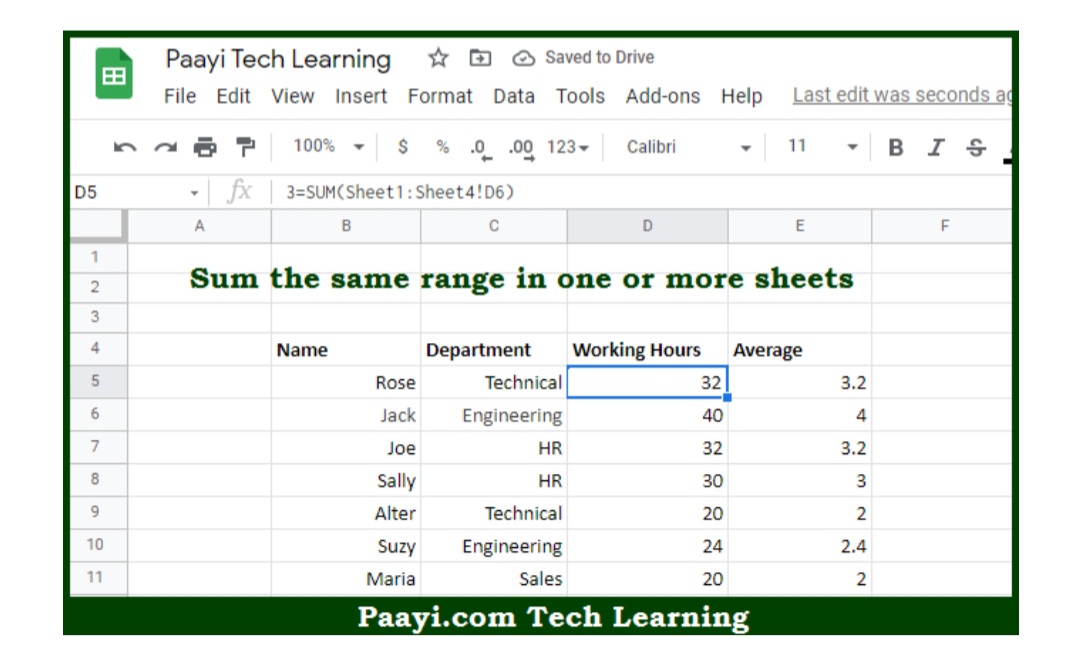Select Suzy's average 2.4 cell
The height and width of the screenshot is (670, 1080).
click(x=800, y=546)
